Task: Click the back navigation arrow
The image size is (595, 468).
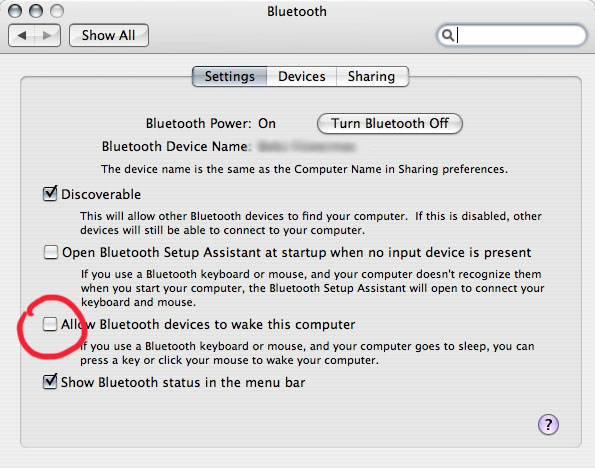Action: (x=22, y=36)
